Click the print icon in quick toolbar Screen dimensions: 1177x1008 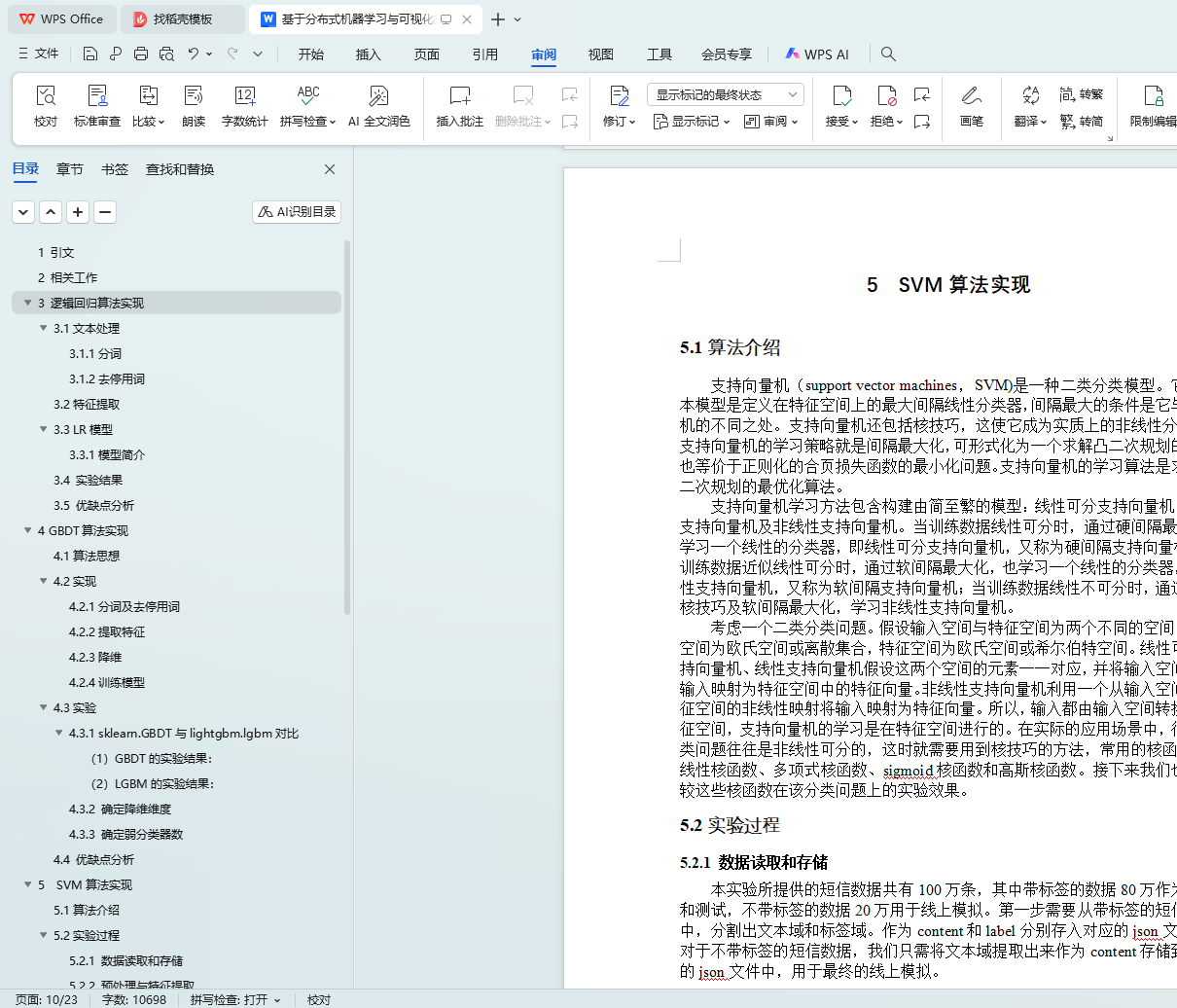pos(141,54)
